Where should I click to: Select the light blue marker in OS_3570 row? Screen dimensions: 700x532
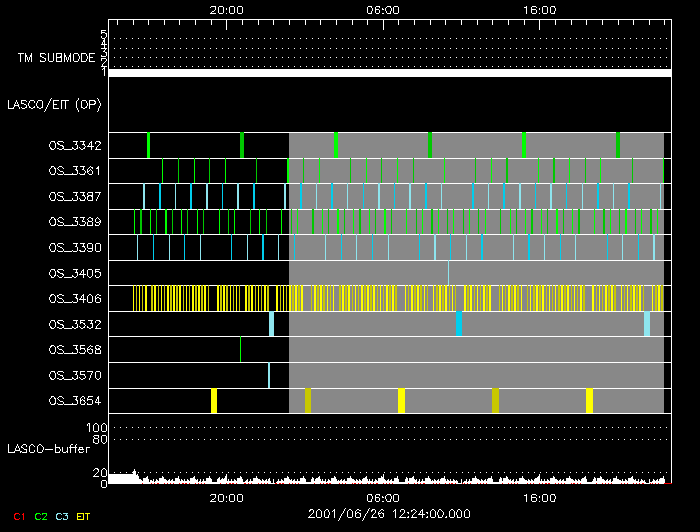[268, 375]
